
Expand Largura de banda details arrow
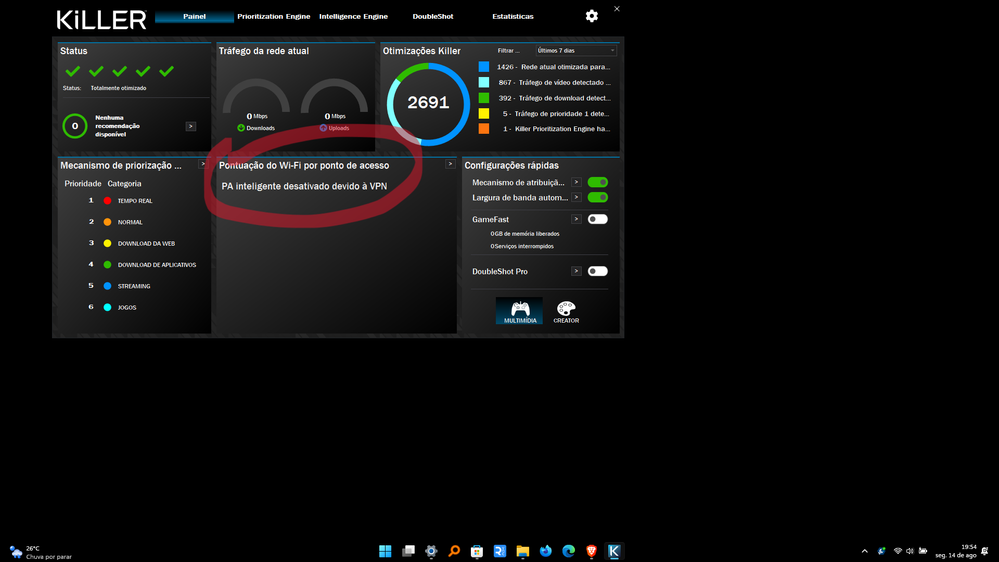tap(576, 198)
